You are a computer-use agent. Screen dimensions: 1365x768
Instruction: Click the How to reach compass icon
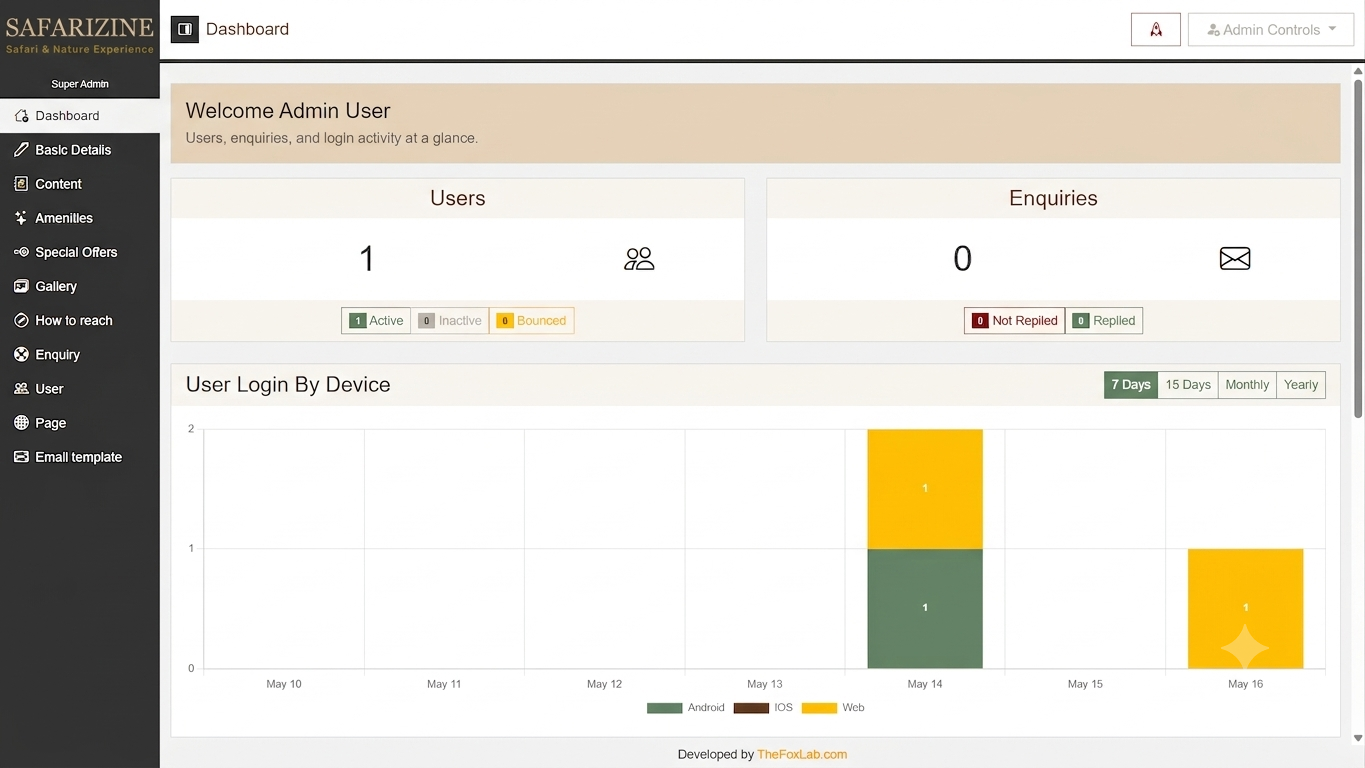(x=21, y=320)
